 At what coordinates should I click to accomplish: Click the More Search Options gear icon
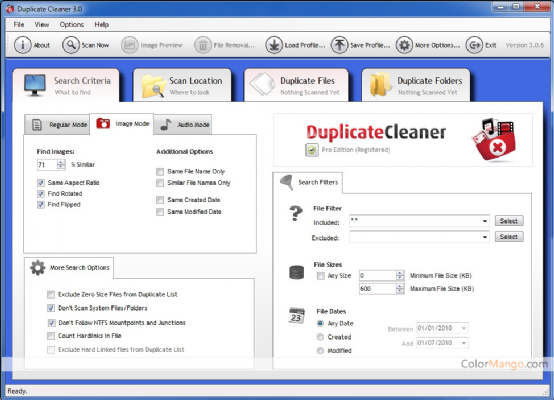(37, 268)
